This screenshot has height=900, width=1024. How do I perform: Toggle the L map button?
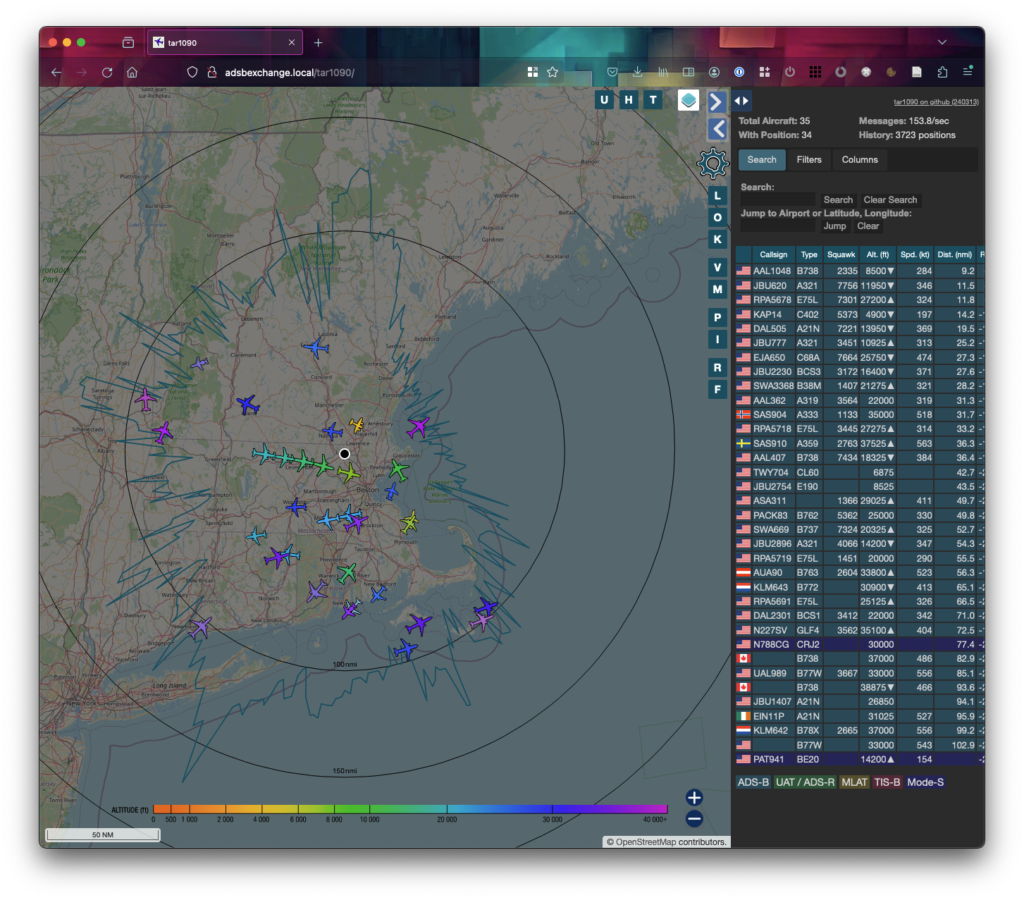click(717, 195)
